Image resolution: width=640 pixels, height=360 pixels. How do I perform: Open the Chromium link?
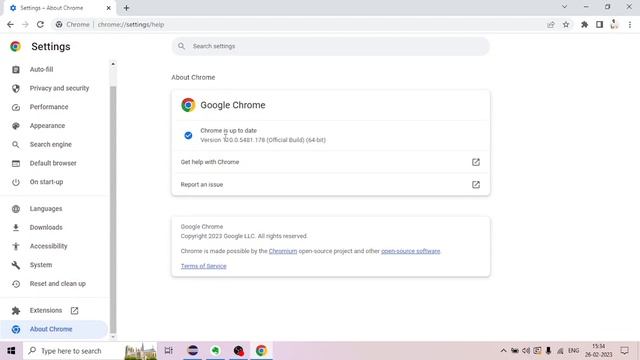[283, 251]
